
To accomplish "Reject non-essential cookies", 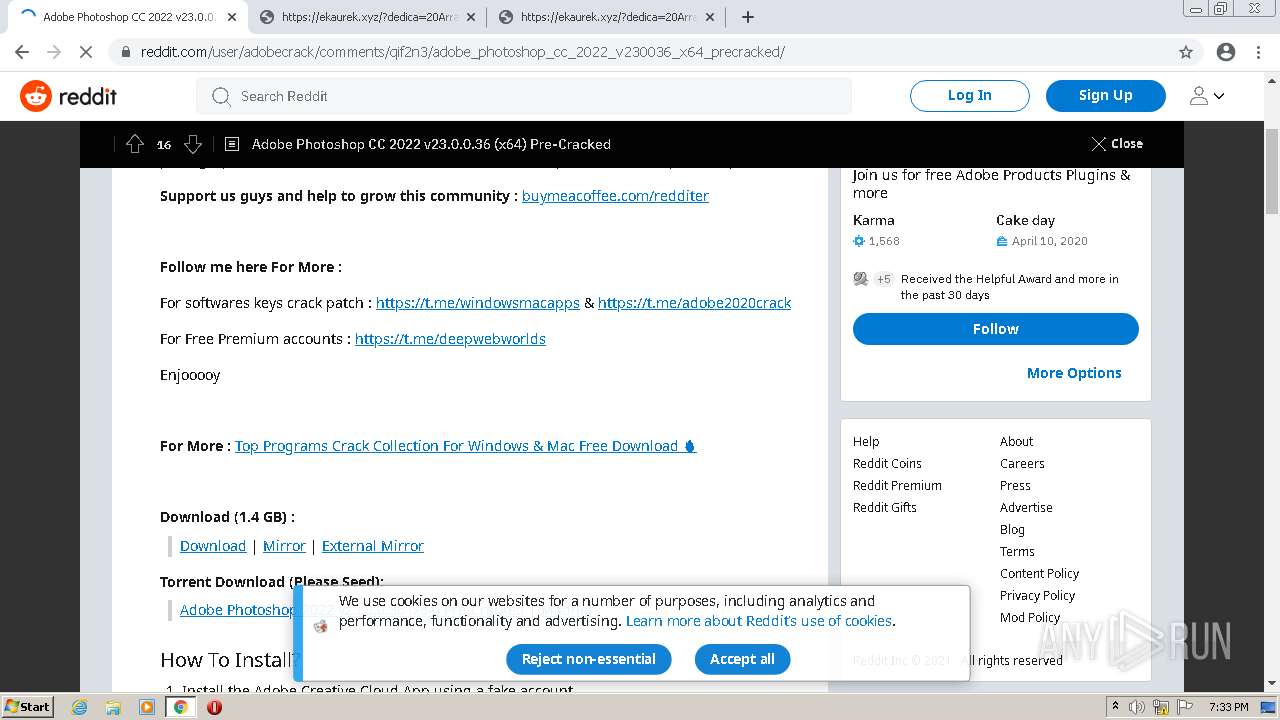I will [588, 659].
